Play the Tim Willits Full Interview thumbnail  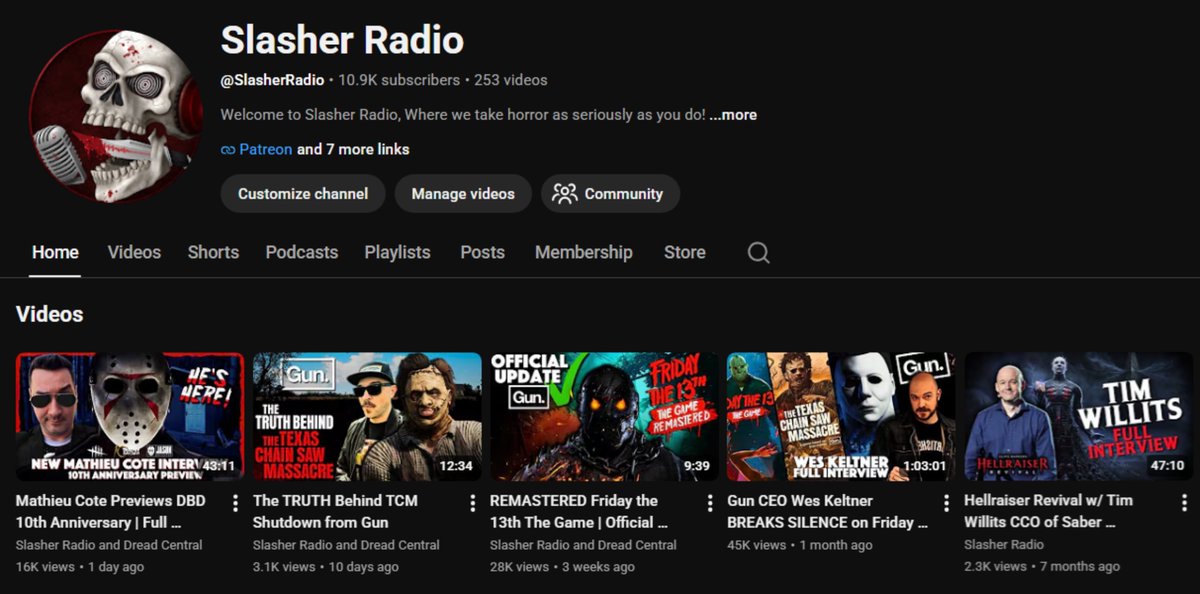coord(1078,417)
